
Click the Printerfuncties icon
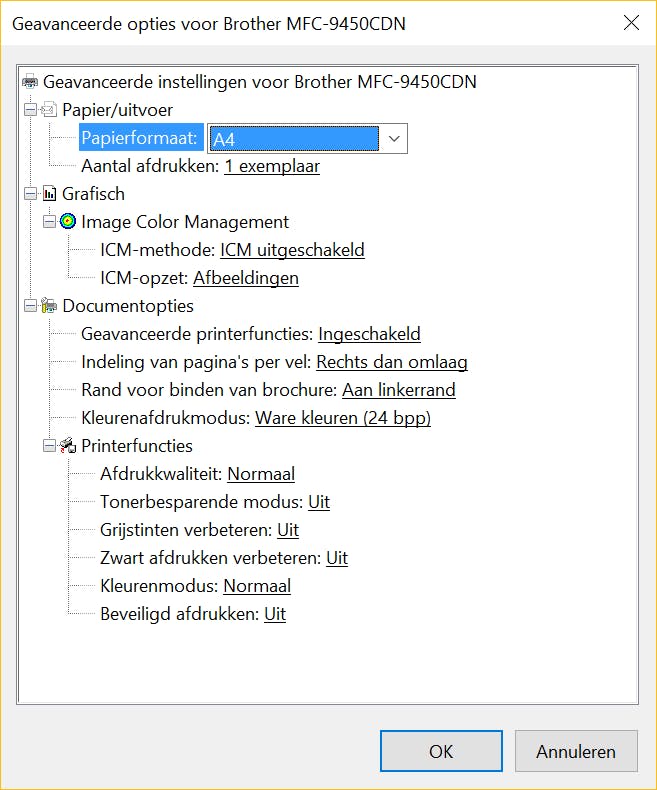[x=68, y=445]
